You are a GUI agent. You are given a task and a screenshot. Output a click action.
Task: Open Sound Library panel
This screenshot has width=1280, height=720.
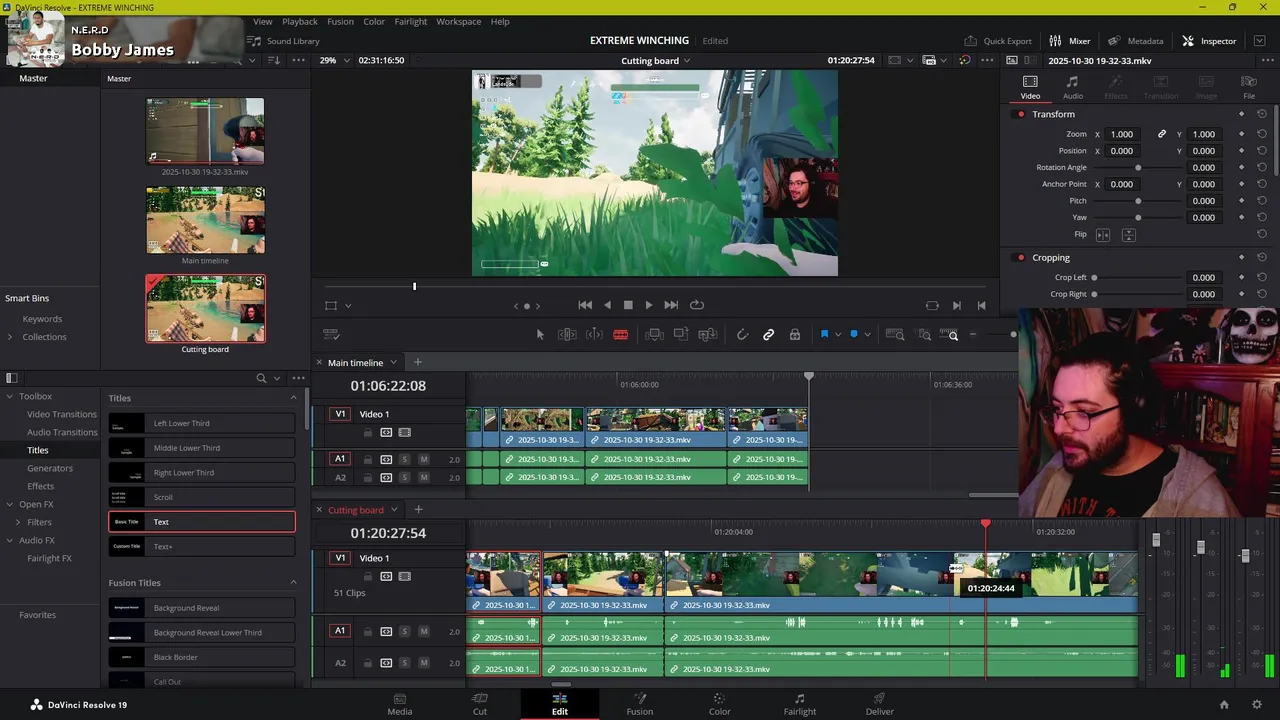(284, 41)
